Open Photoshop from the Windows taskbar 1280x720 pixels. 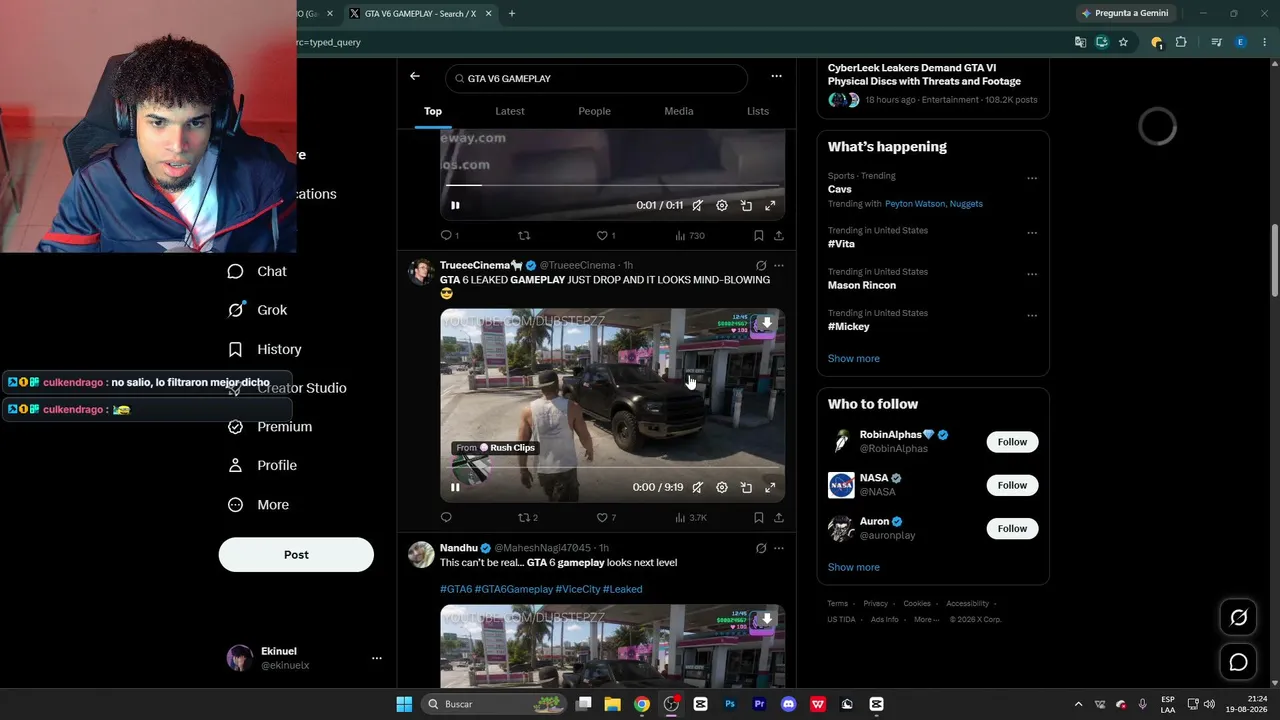pos(730,704)
